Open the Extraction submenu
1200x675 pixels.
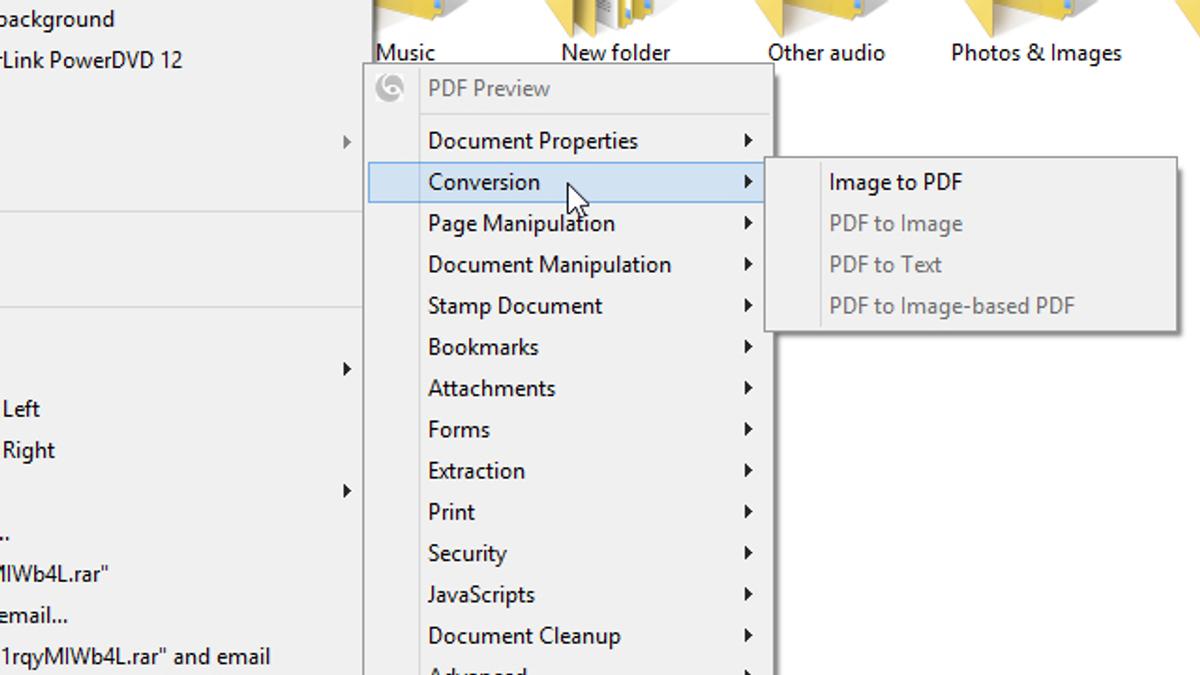pos(476,471)
